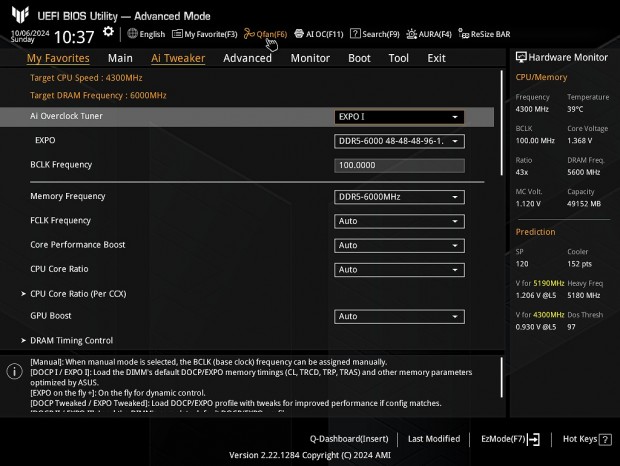
Task: Open the Tool tab
Action: [399, 58]
